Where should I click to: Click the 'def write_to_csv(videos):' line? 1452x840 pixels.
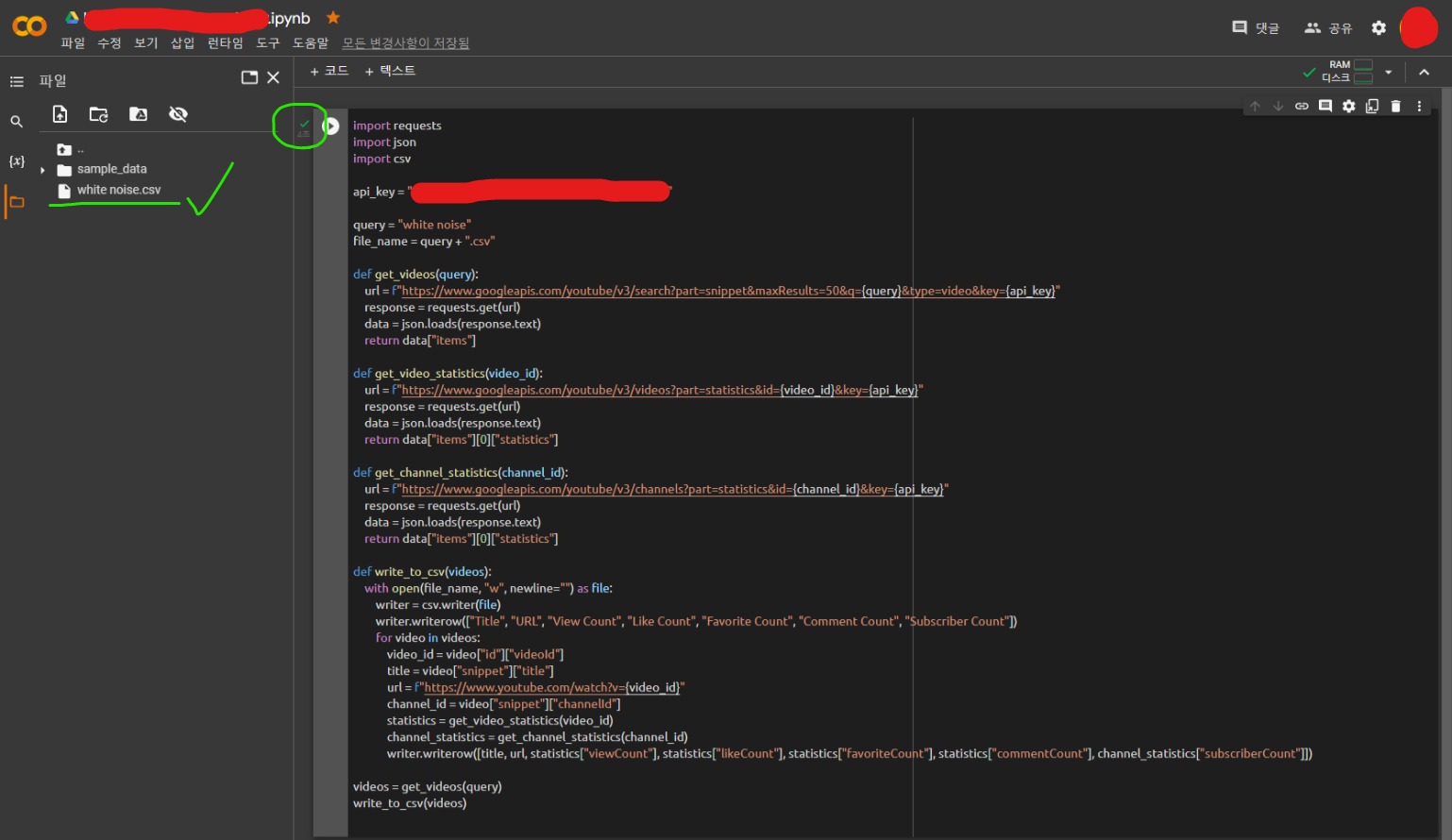pos(422,571)
